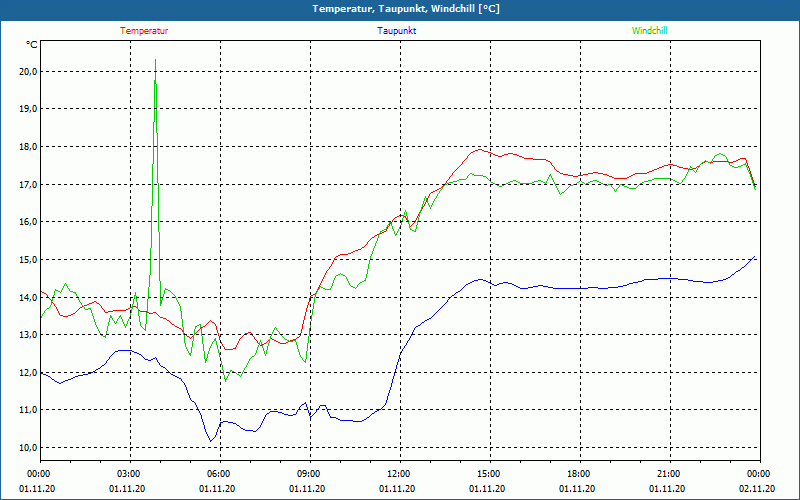800x500 pixels.
Task: Select the '15:00' time label
Action: tap(488, 473)
